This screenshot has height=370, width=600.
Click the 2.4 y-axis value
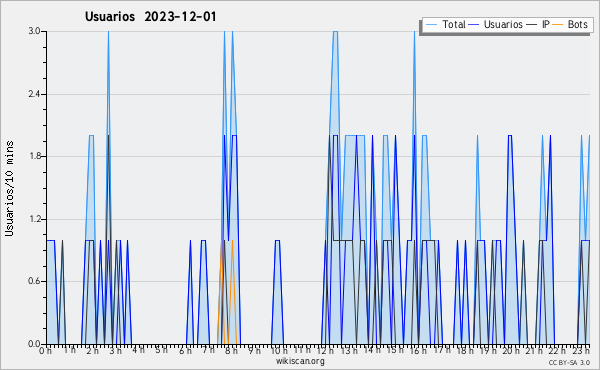(35, 94)
